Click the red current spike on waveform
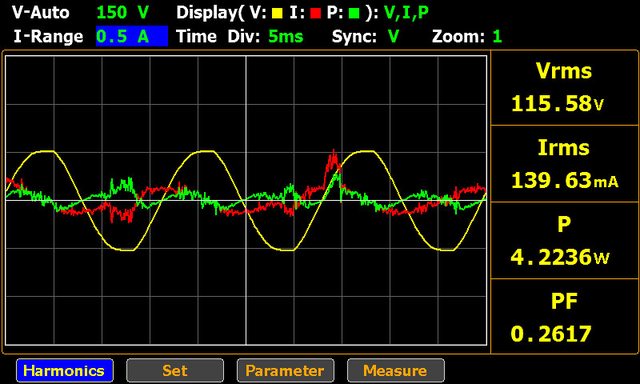 (333, 162)
